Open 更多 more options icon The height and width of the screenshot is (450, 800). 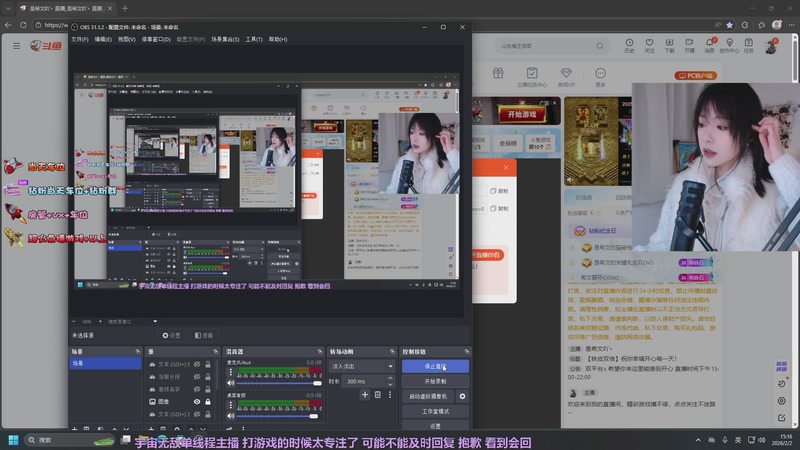pyautogui.click(x=601, y=77)
